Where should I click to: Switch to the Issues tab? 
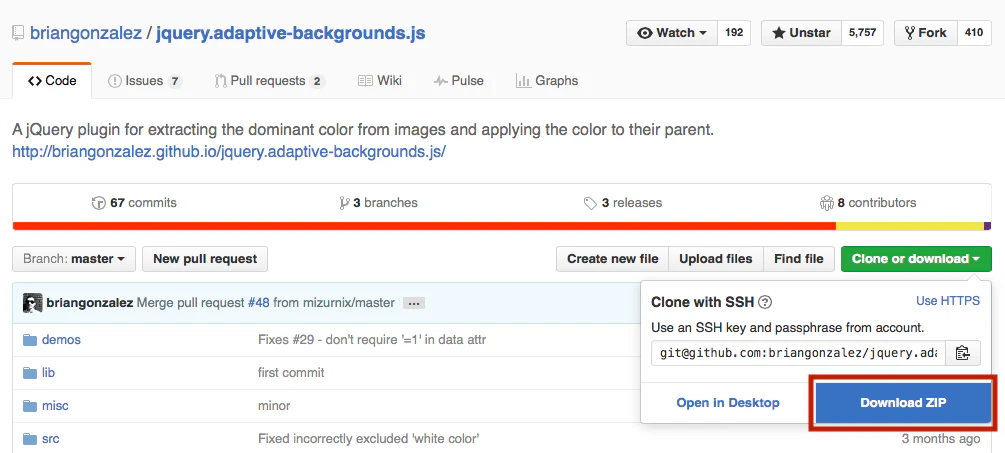coord(145,81)
